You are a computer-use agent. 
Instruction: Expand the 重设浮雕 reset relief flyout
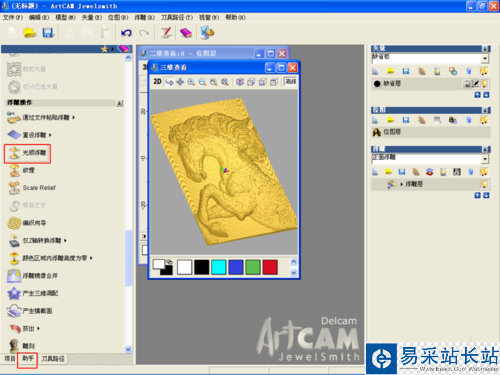click(50, 135)
